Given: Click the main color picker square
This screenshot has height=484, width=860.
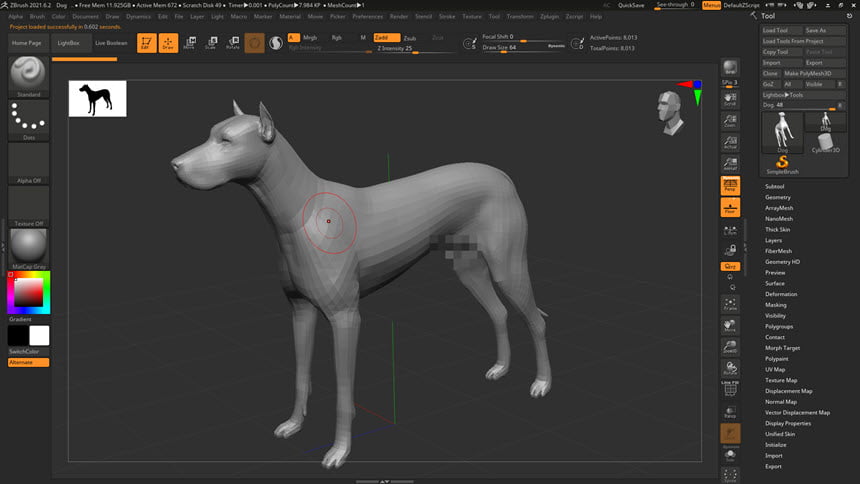Looking at the screenshot, I should tap(29, 292).
